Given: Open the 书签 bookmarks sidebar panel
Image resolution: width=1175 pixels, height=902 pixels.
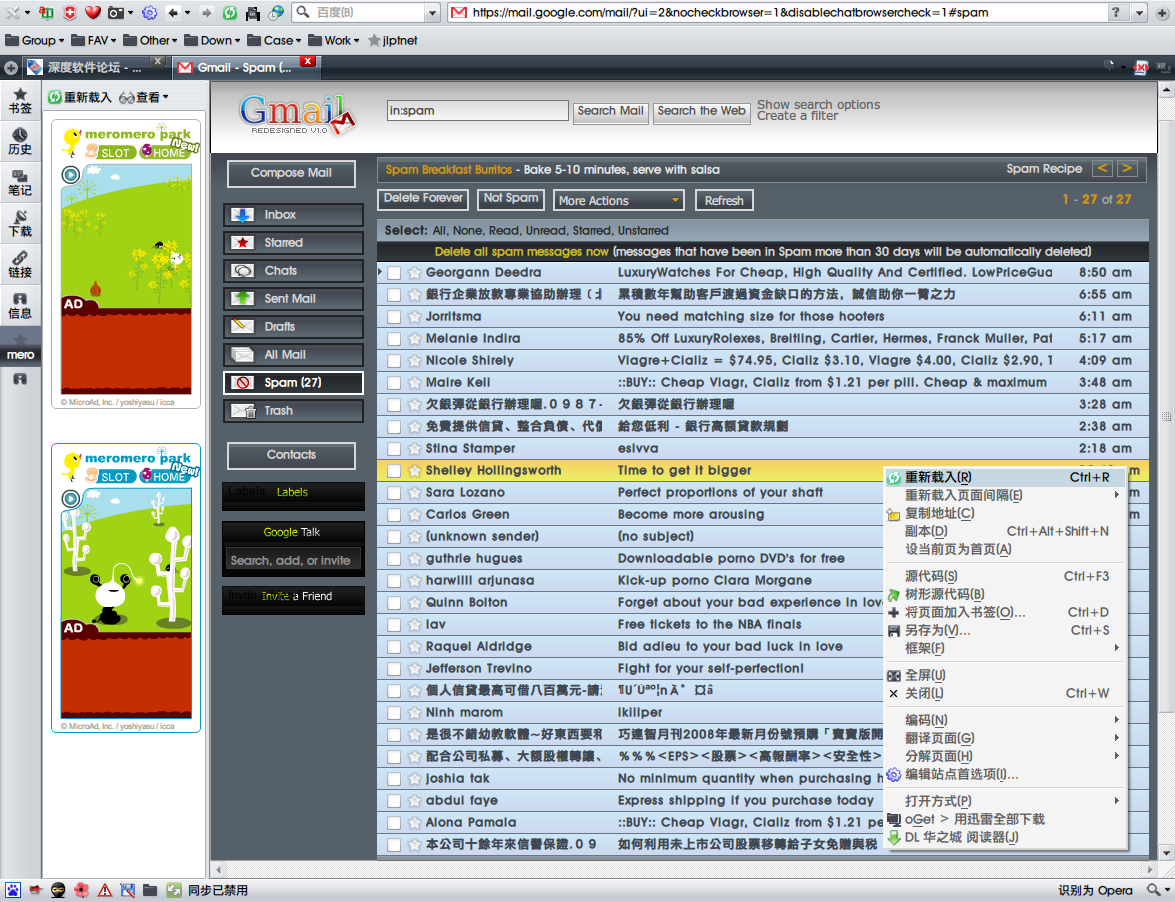Looking at the screenshot, I should coord(20,100).
